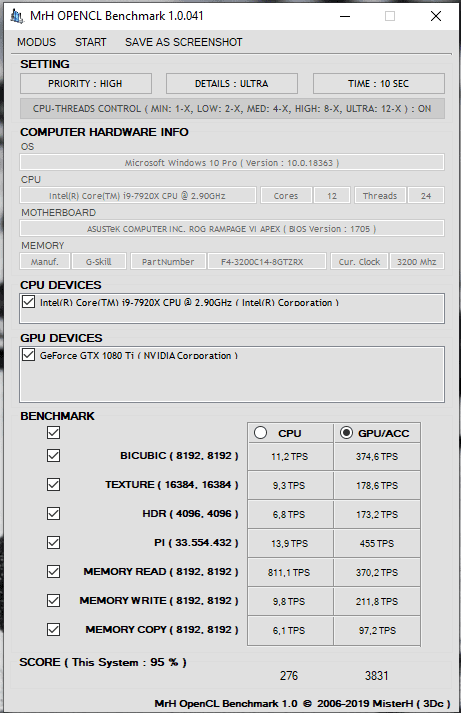Uncheck the BICUBIC benchmark checkbox
Image resolution: width=461 pixels, height=713 pixels.
(54, 455)
